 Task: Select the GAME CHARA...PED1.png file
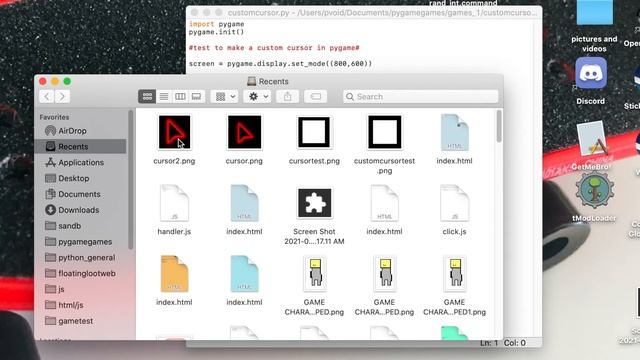click(454, 273)
